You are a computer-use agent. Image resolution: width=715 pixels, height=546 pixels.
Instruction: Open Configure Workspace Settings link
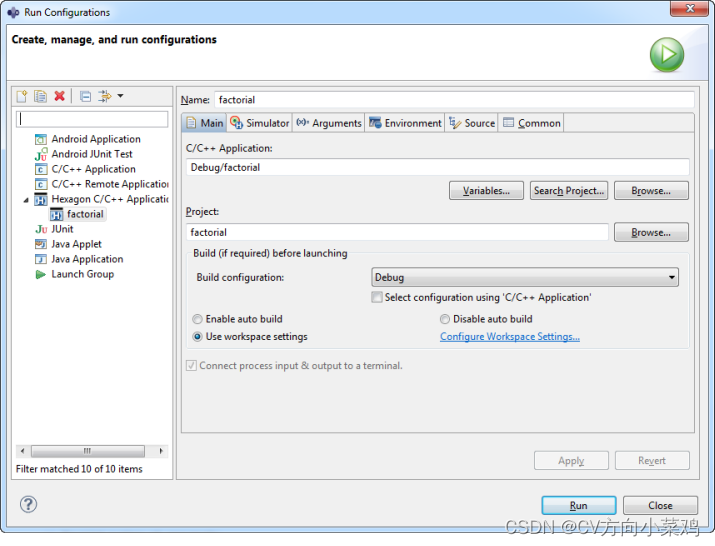click(510, 337)
